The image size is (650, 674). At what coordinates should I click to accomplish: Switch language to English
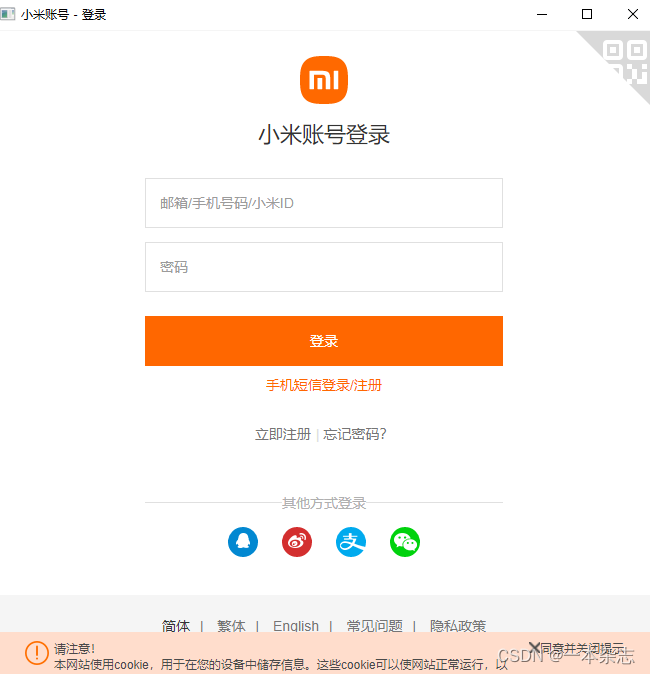point(296,625)
